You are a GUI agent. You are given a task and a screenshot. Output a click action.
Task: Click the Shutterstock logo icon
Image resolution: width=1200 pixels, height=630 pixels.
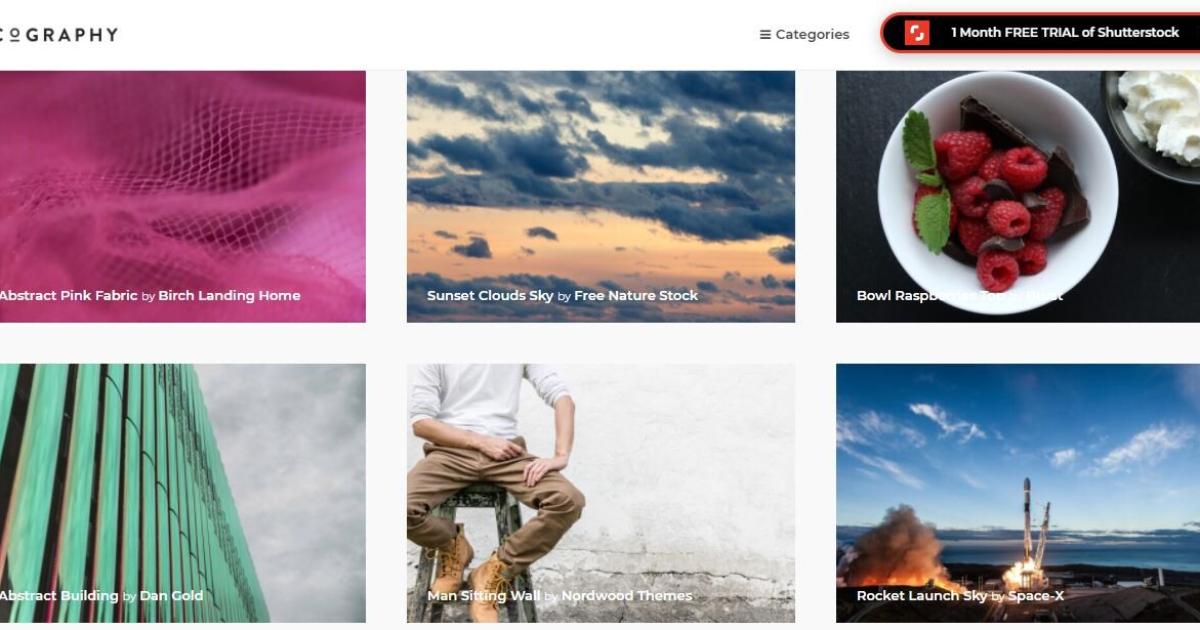point(917,33)
